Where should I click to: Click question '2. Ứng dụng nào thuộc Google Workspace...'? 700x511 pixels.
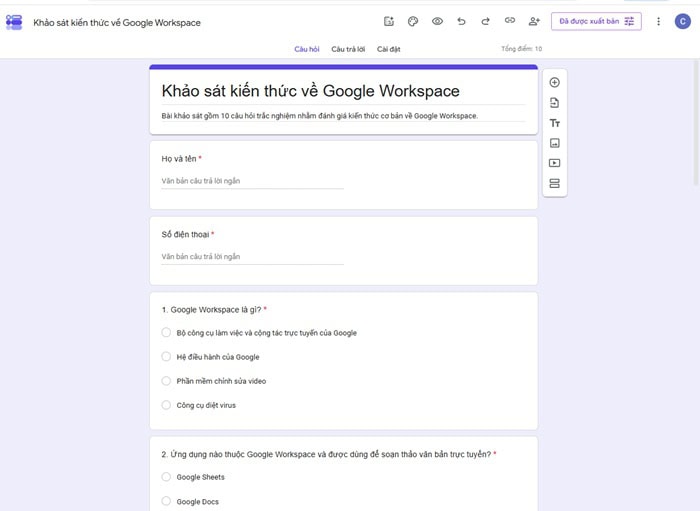pos(326,454)
